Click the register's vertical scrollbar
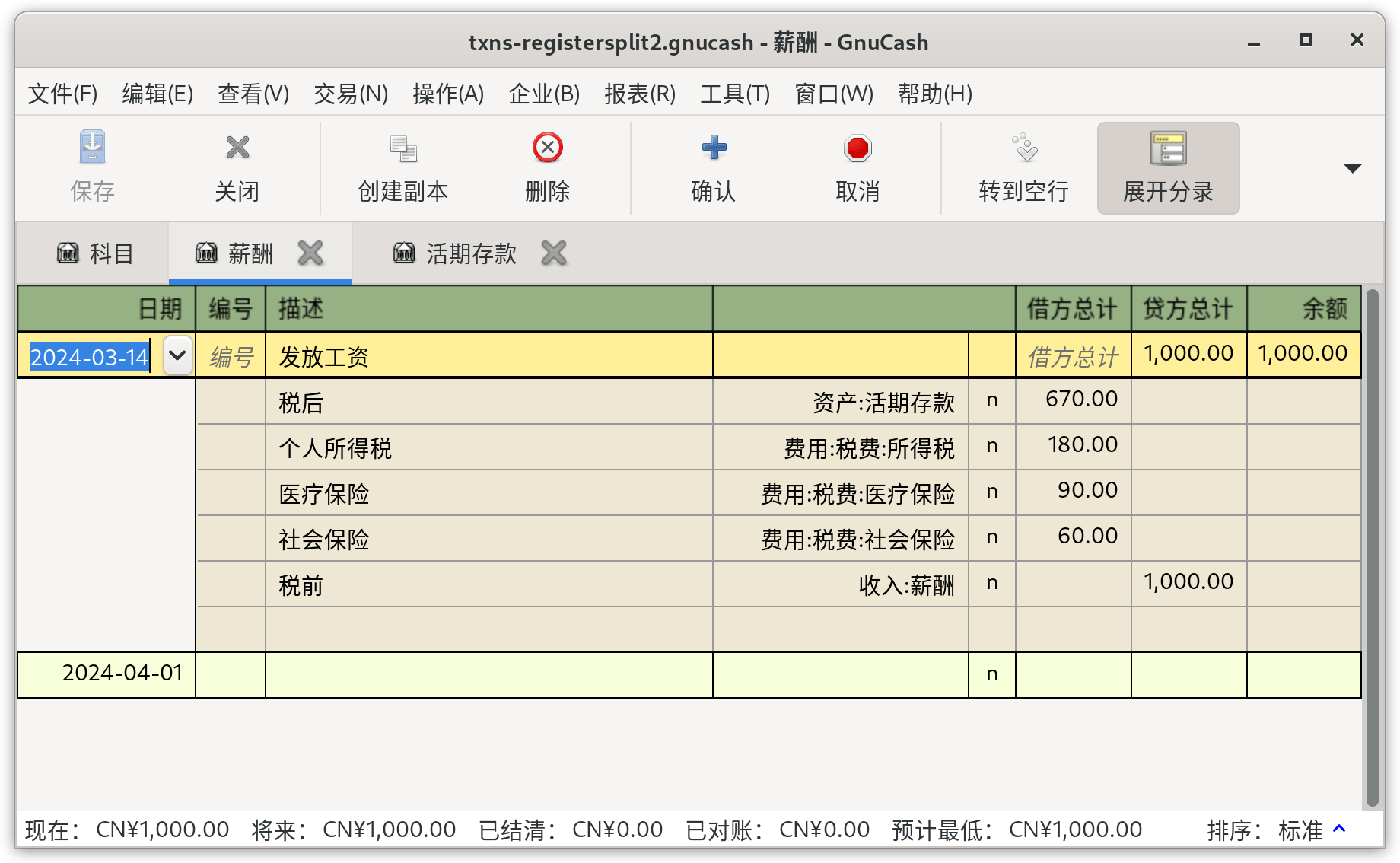 (1372, 547)
